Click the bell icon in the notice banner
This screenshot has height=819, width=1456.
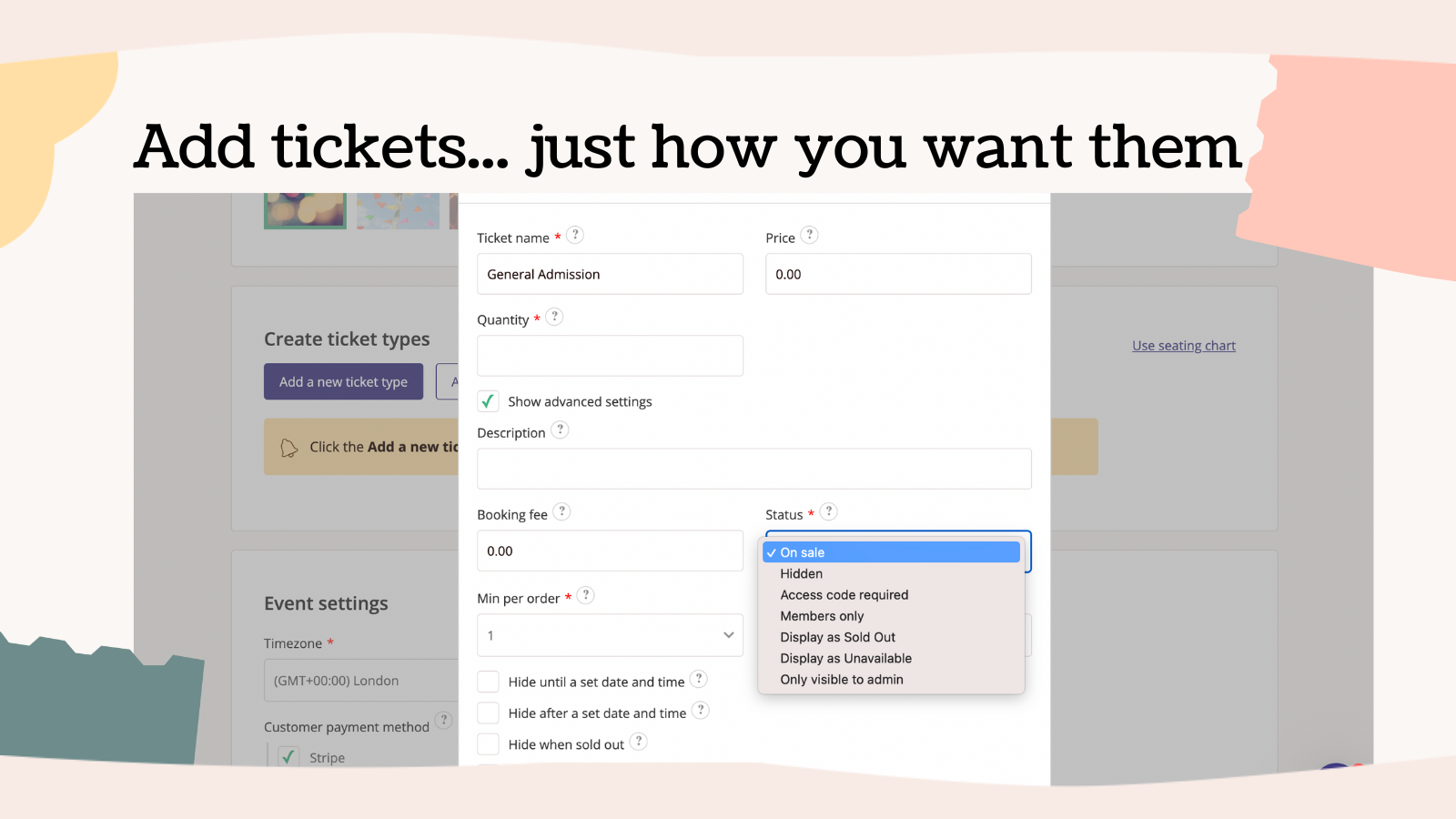(289, 448)
